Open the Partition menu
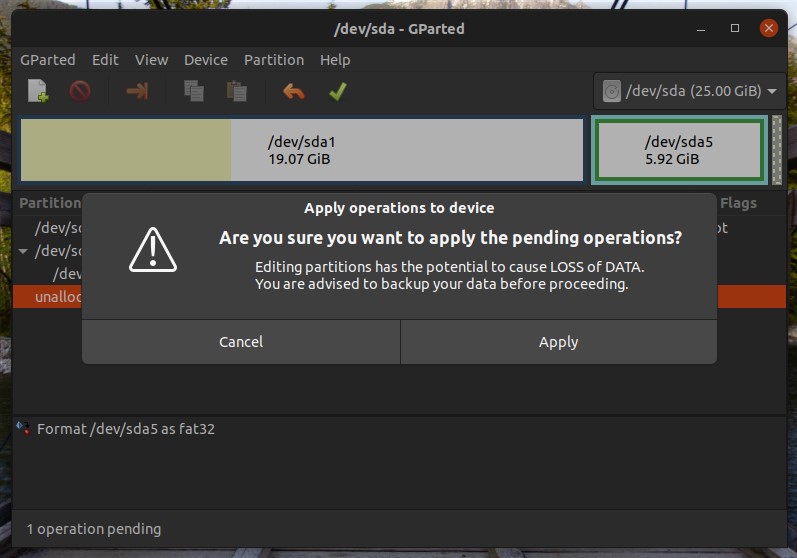This screenshot has width=797, height=558. (x=274, y=60)
